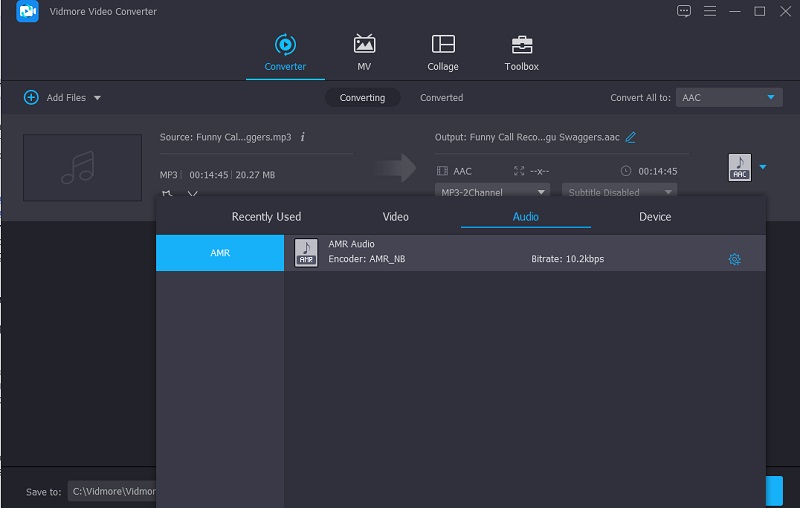
Task: Switch to the MV module
Action: (364, 53)
